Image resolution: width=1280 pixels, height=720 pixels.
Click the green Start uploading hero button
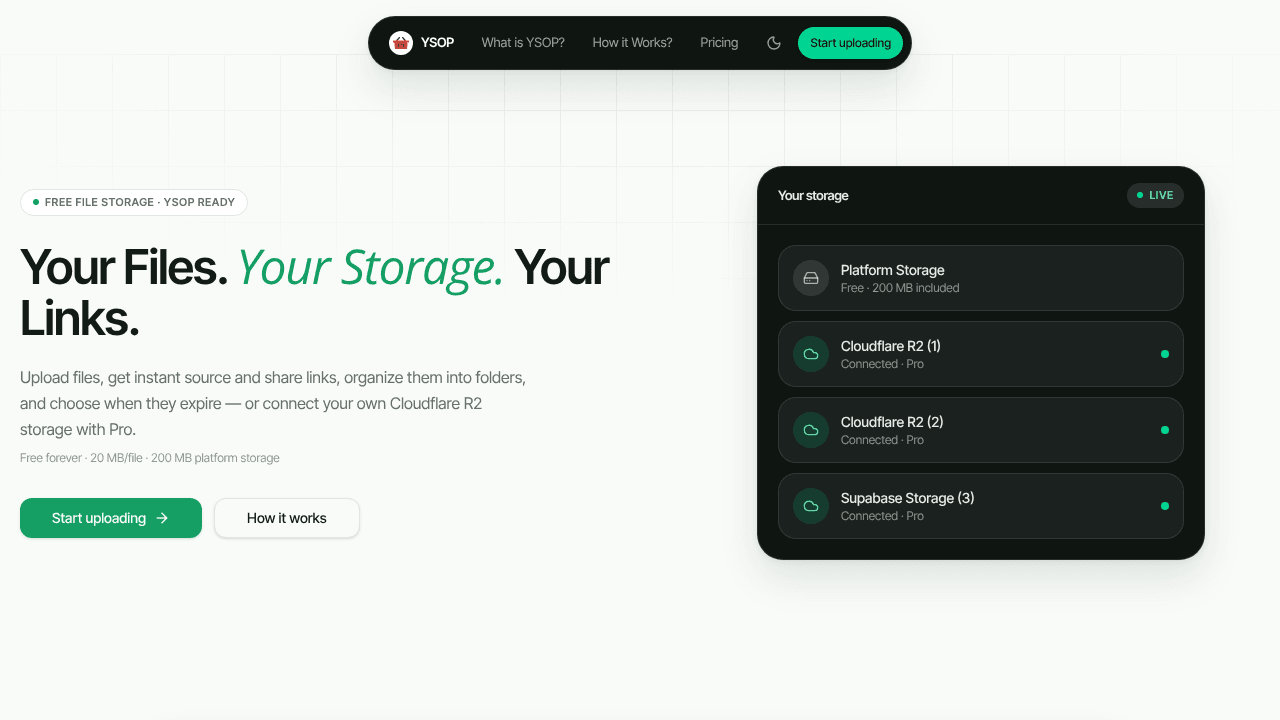click(x=111, y=518)
